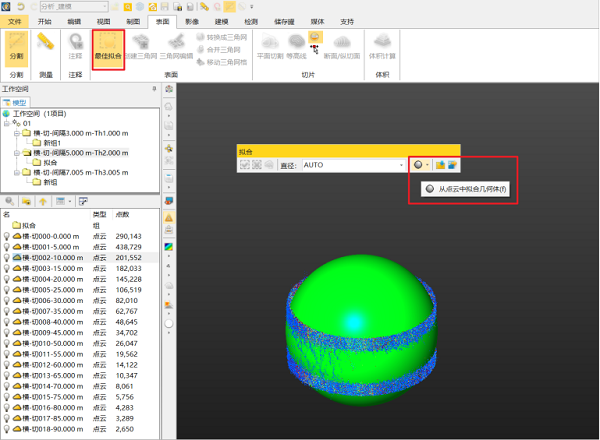
Task: Click the 最佳拟合 best fit tool
Action: pos(108,50)
